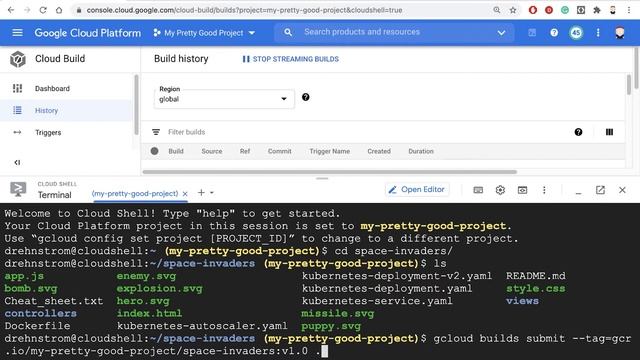Click the Cloud Build product logo

tap(18, 59)
